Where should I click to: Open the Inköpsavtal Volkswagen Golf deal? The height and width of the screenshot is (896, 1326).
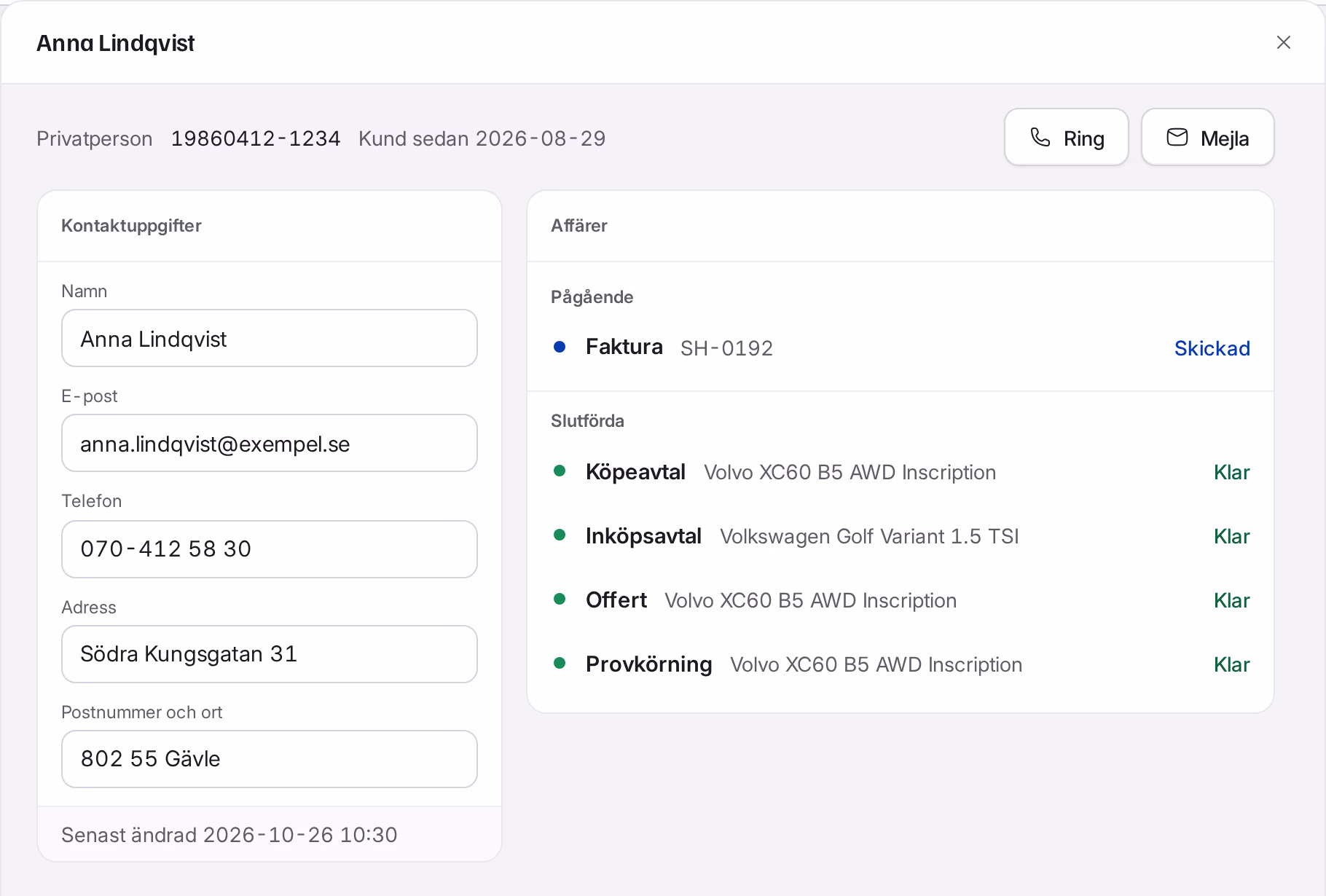point(901,536)
